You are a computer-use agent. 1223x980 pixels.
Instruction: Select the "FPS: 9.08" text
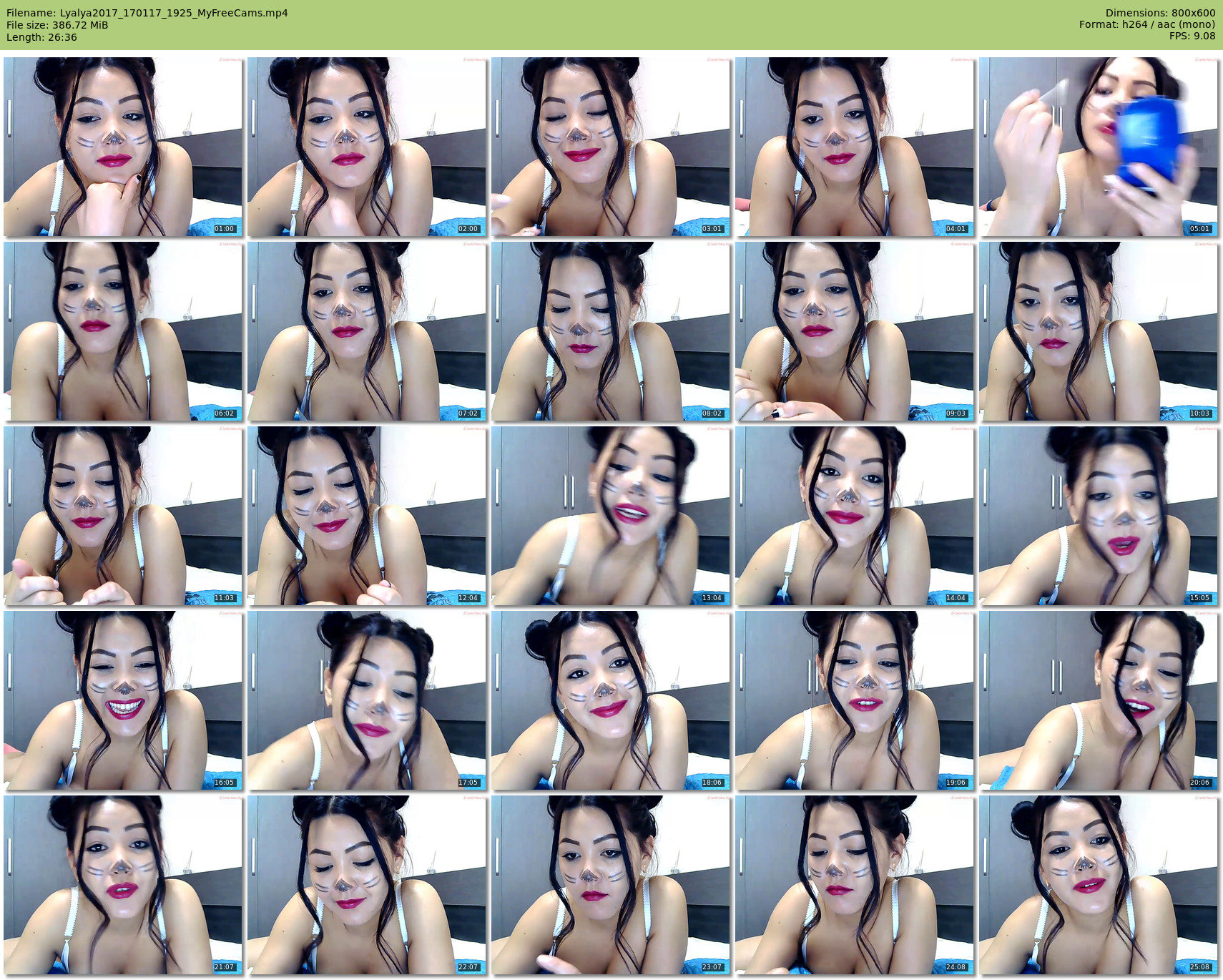[x=1192, y=36]
